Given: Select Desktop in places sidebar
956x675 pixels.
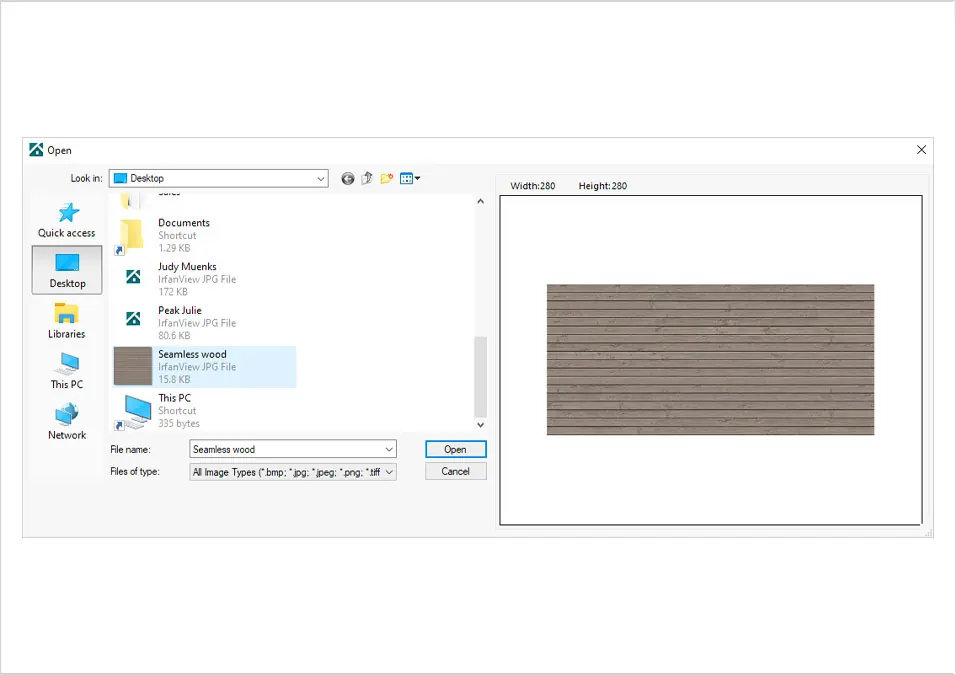Looking at the screenshot, I should 67,270.
